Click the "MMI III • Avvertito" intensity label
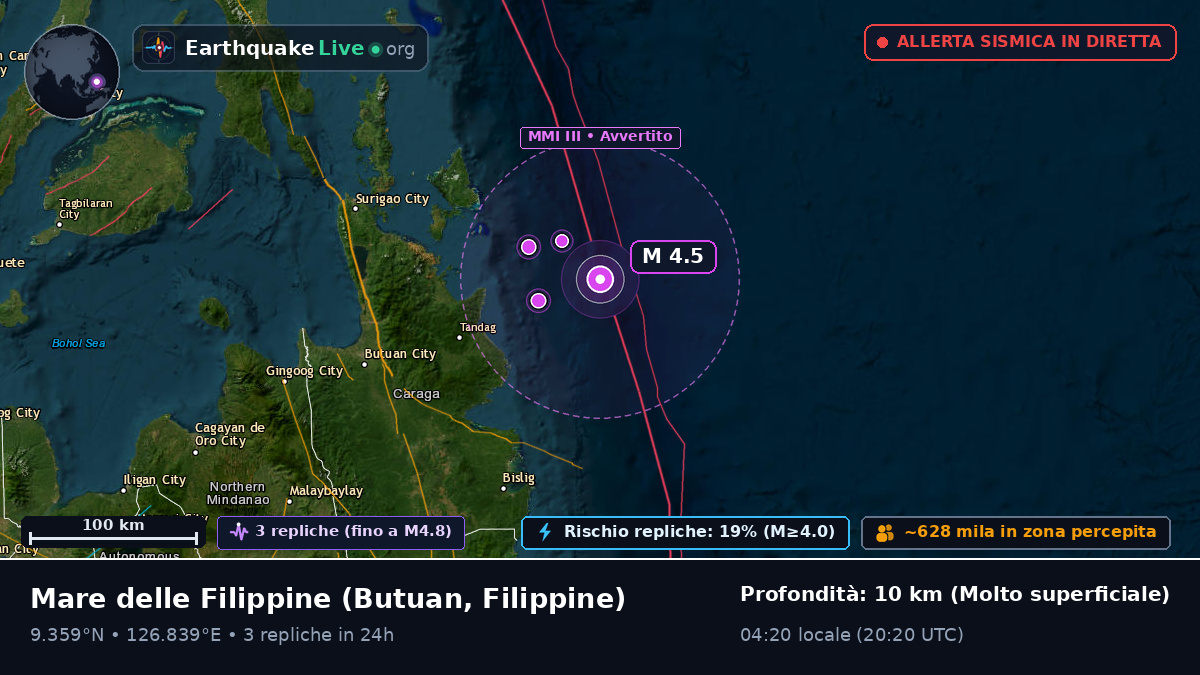This screenshot has height=675, width=1200. click(600, 137)
